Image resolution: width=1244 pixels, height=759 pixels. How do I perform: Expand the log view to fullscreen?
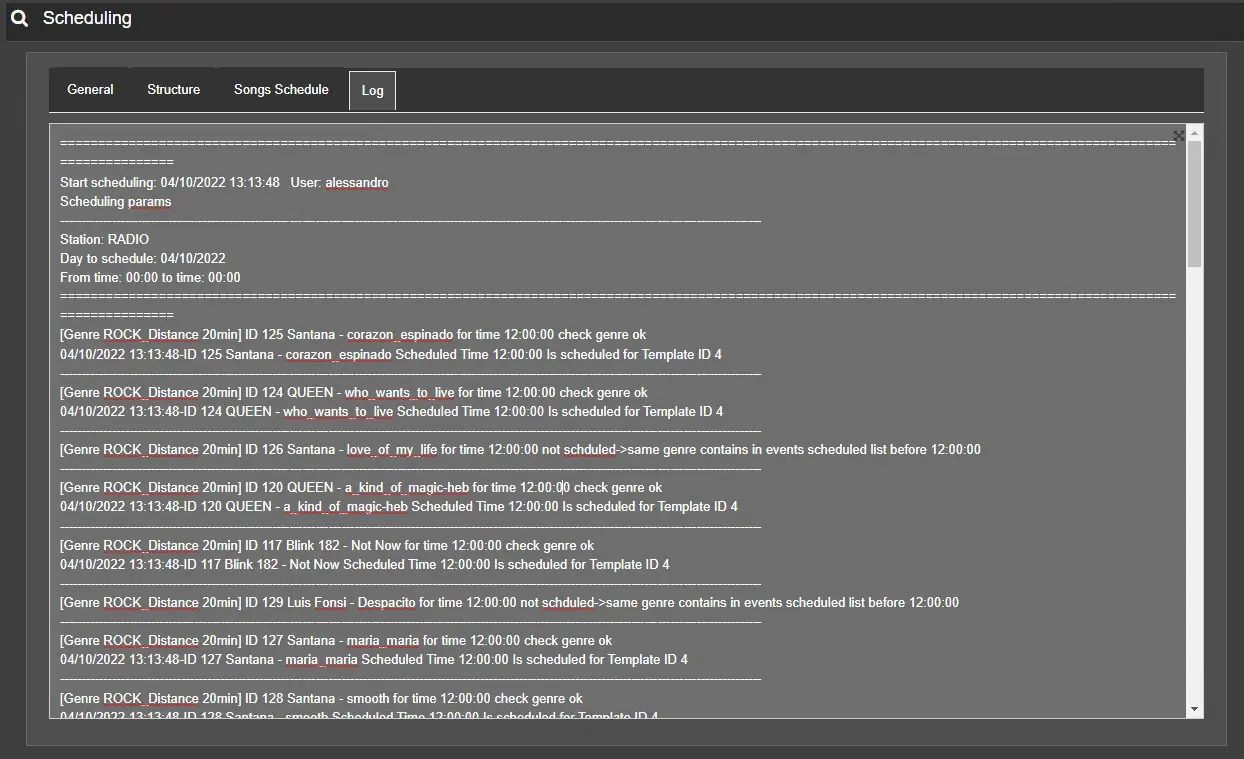[x=1178, y=136]
